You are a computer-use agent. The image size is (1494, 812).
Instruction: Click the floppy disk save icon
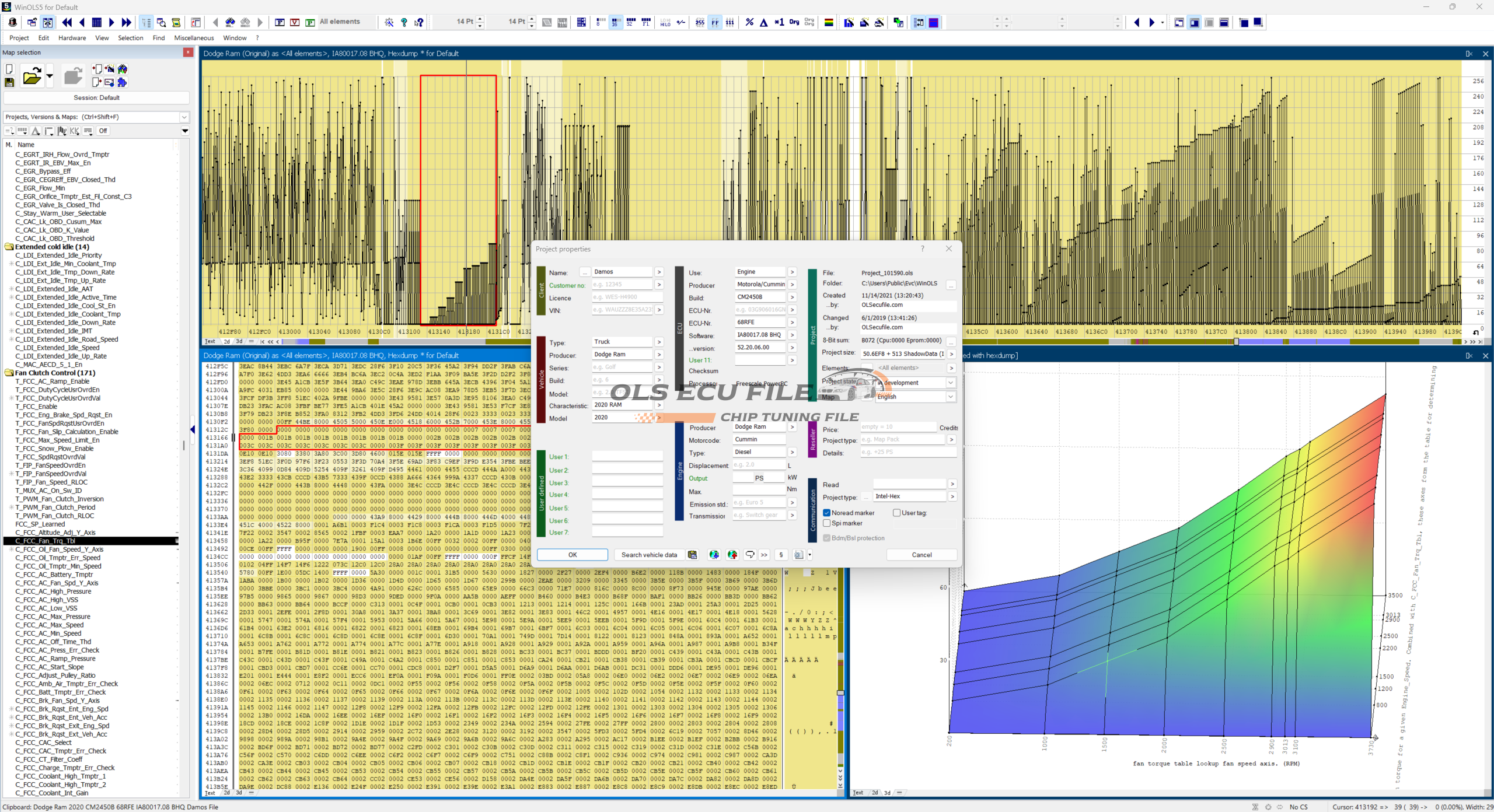(x=9, y=82)
